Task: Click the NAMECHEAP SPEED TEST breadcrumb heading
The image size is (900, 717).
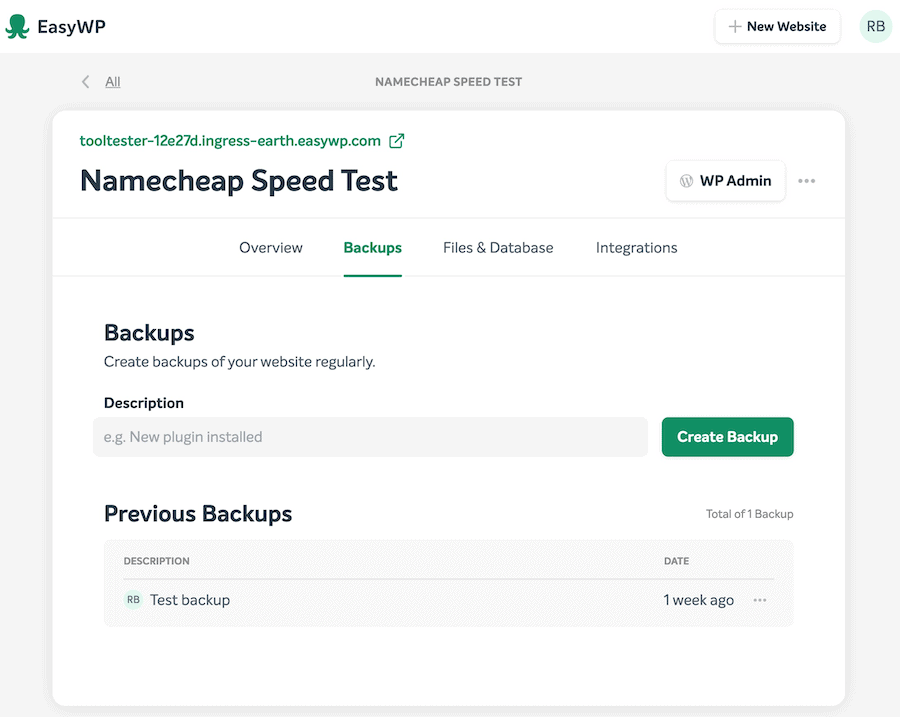Action: pyautogui.click(x=449, y=82)
